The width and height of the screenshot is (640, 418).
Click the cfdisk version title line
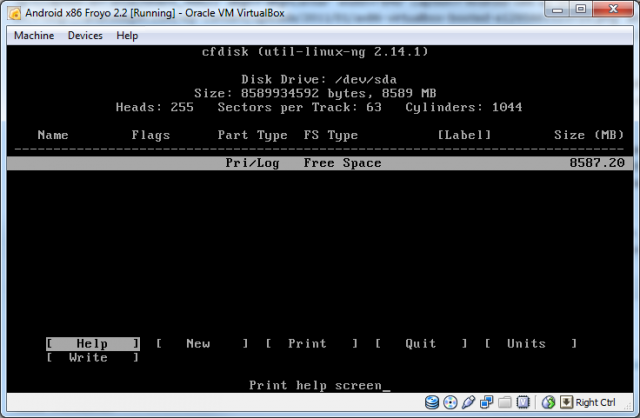[x=315, y=52]
